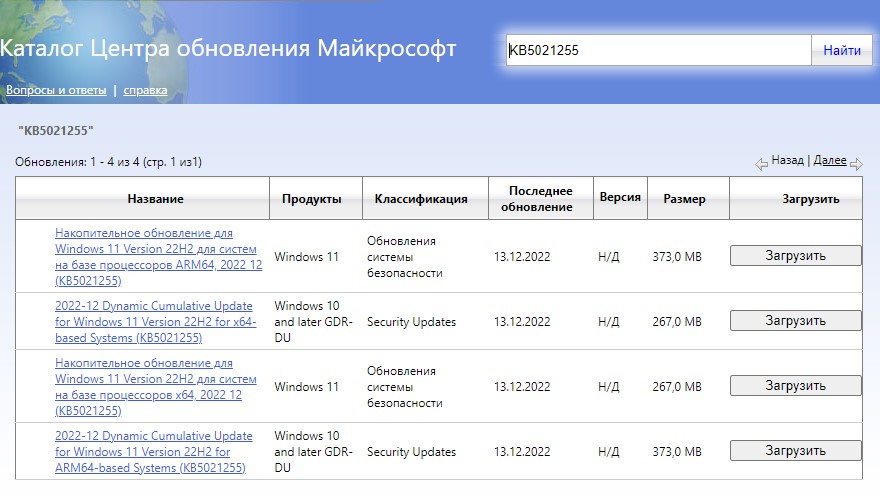Select Windows 10 and later GDR-DU for x64-based row

[313, 322]
